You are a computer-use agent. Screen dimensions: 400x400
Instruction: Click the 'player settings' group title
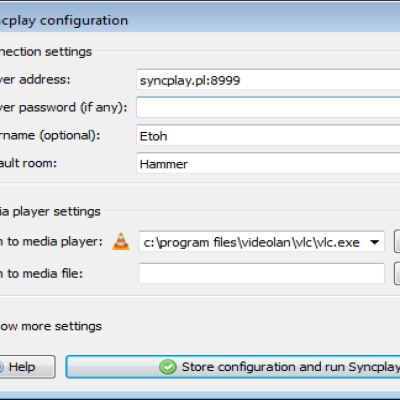56,211
